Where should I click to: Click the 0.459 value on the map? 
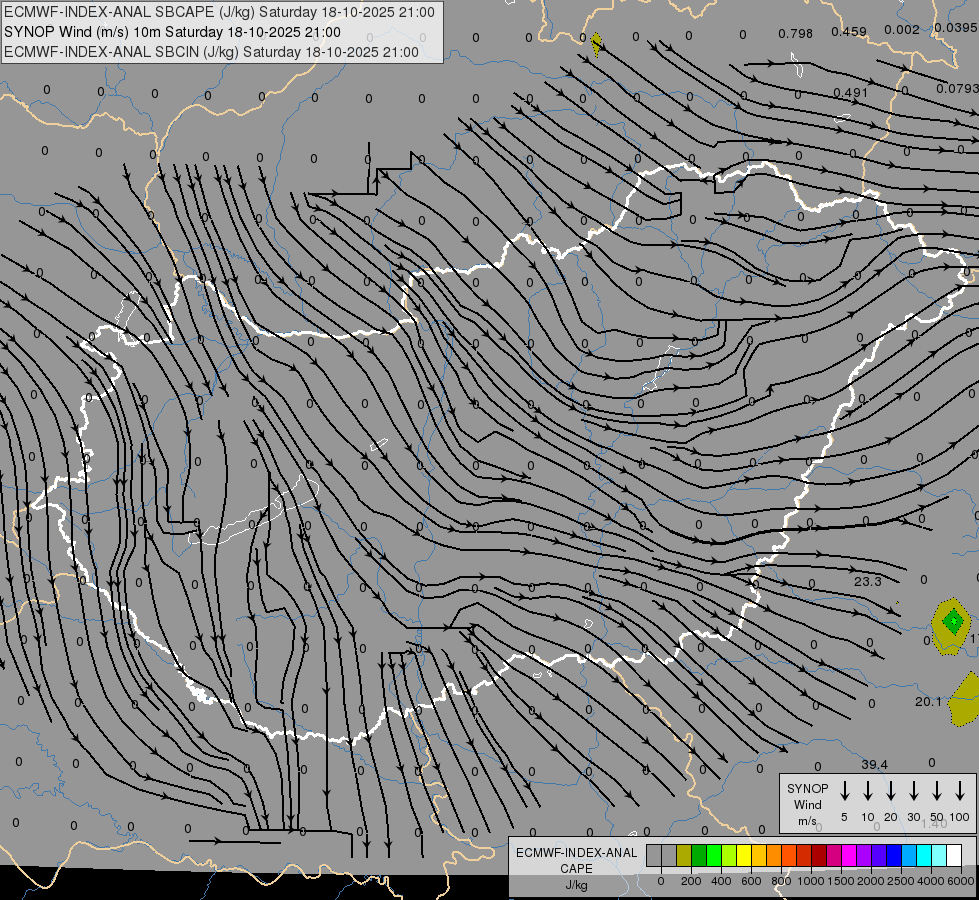click(849, 31)
